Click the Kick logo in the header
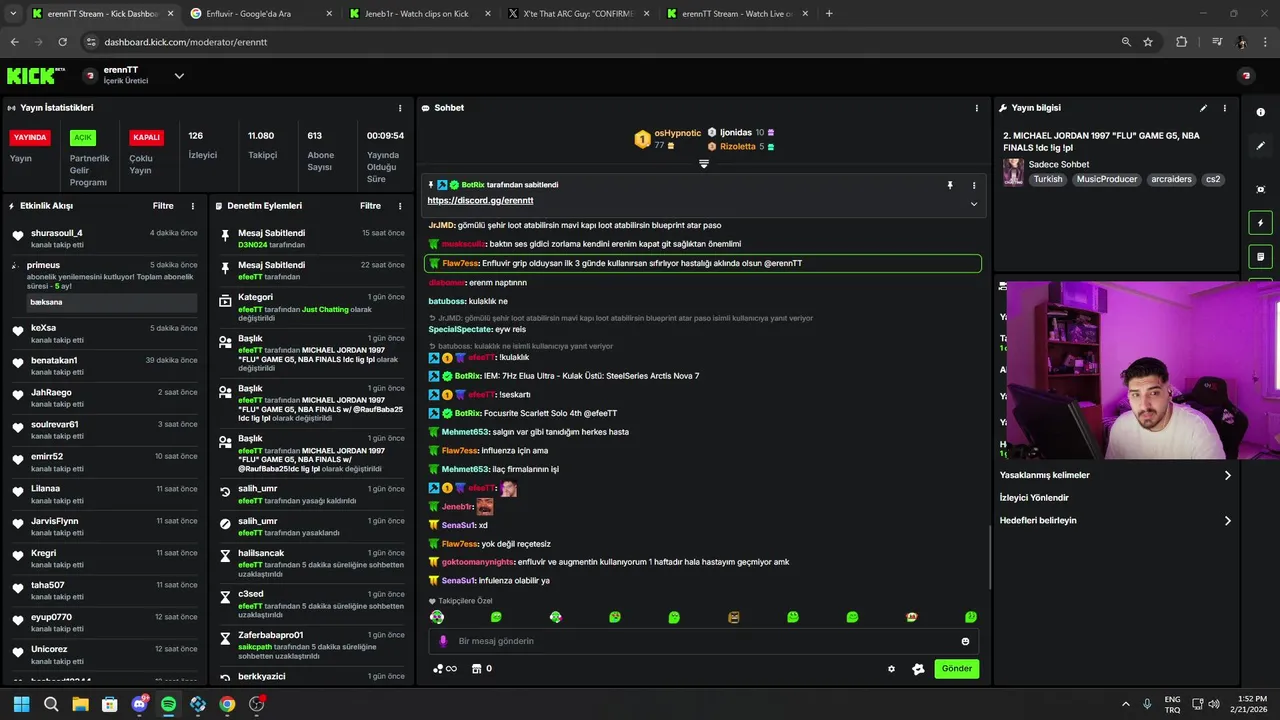 36,76
